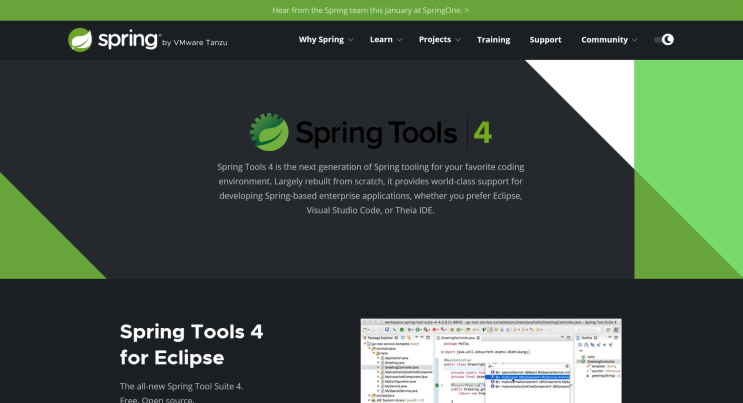The width and height of the screenshot is (743, 403).
Task: Click the Spring Tools gear-leaf emblem
Action: pos(269,132)
